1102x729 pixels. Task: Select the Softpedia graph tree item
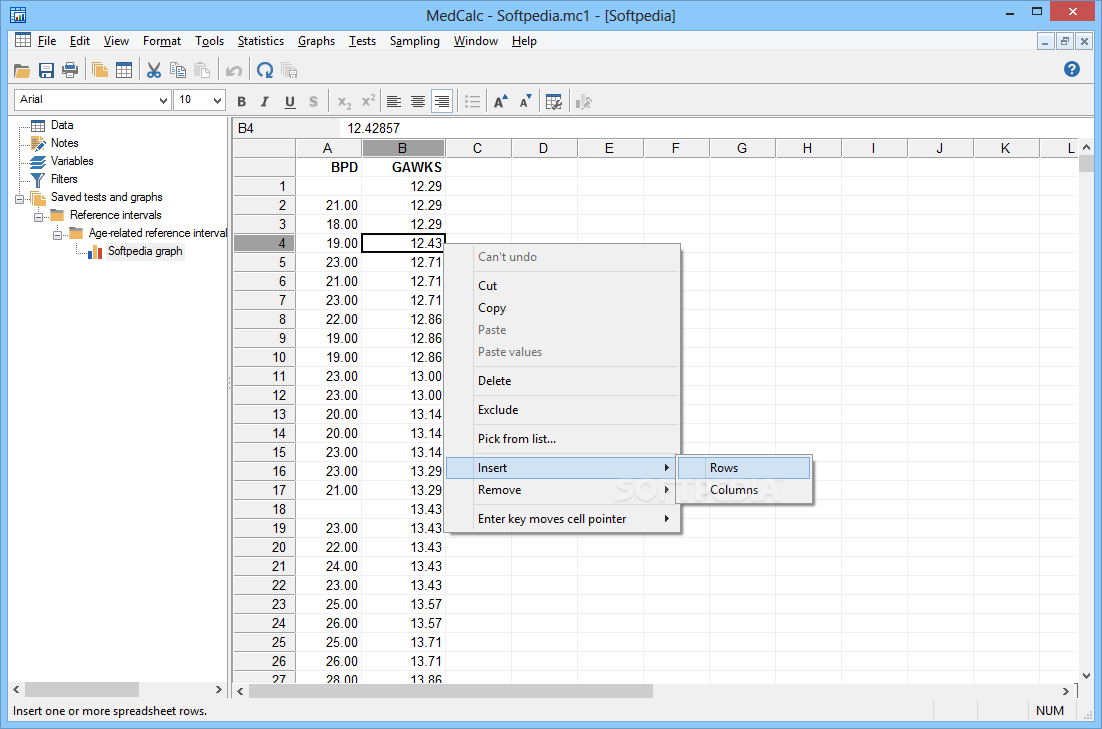click(x=145, y=251)
